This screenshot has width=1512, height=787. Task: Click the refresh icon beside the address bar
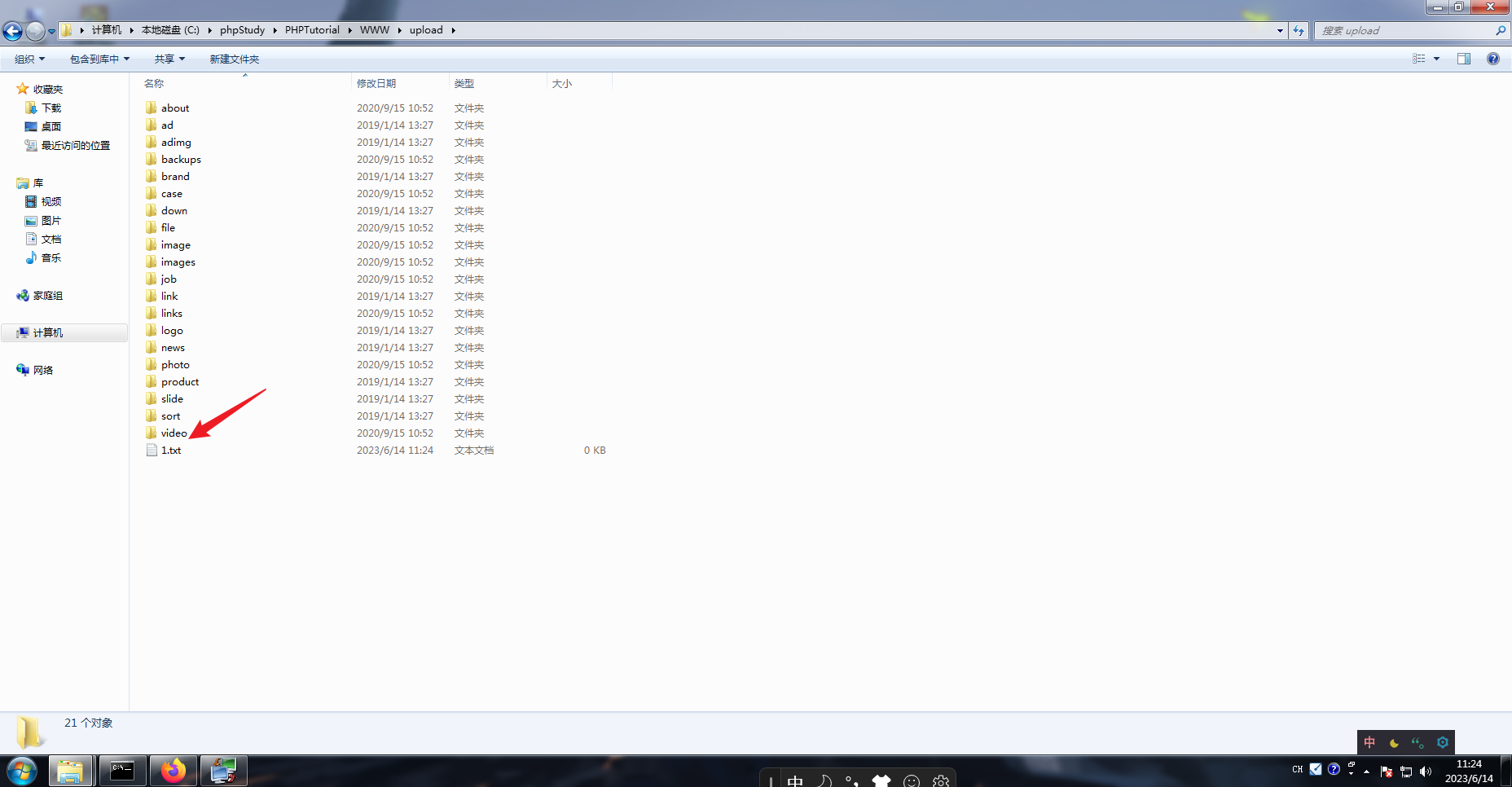click(1299, 30)
